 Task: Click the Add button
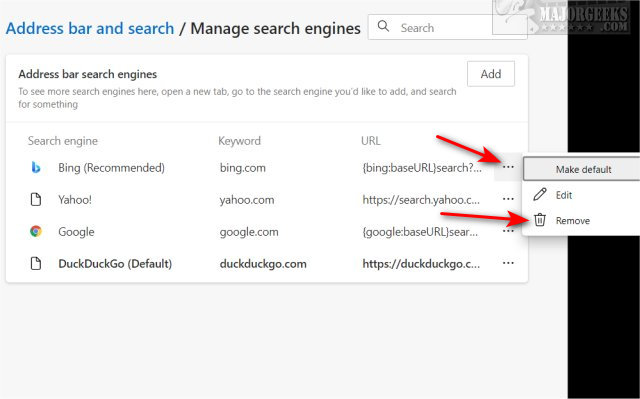(x=491, y=74)
